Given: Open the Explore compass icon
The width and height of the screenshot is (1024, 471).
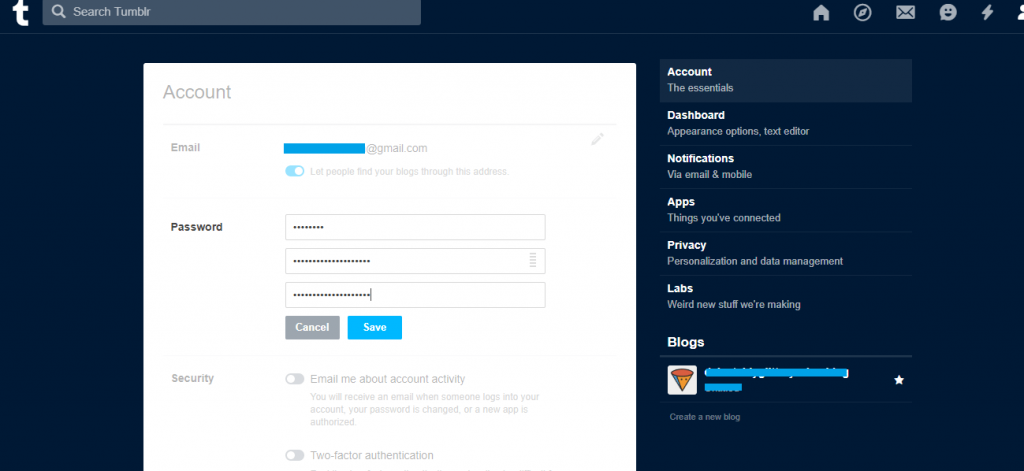Looking at the screenshot, I should (863, 13).
